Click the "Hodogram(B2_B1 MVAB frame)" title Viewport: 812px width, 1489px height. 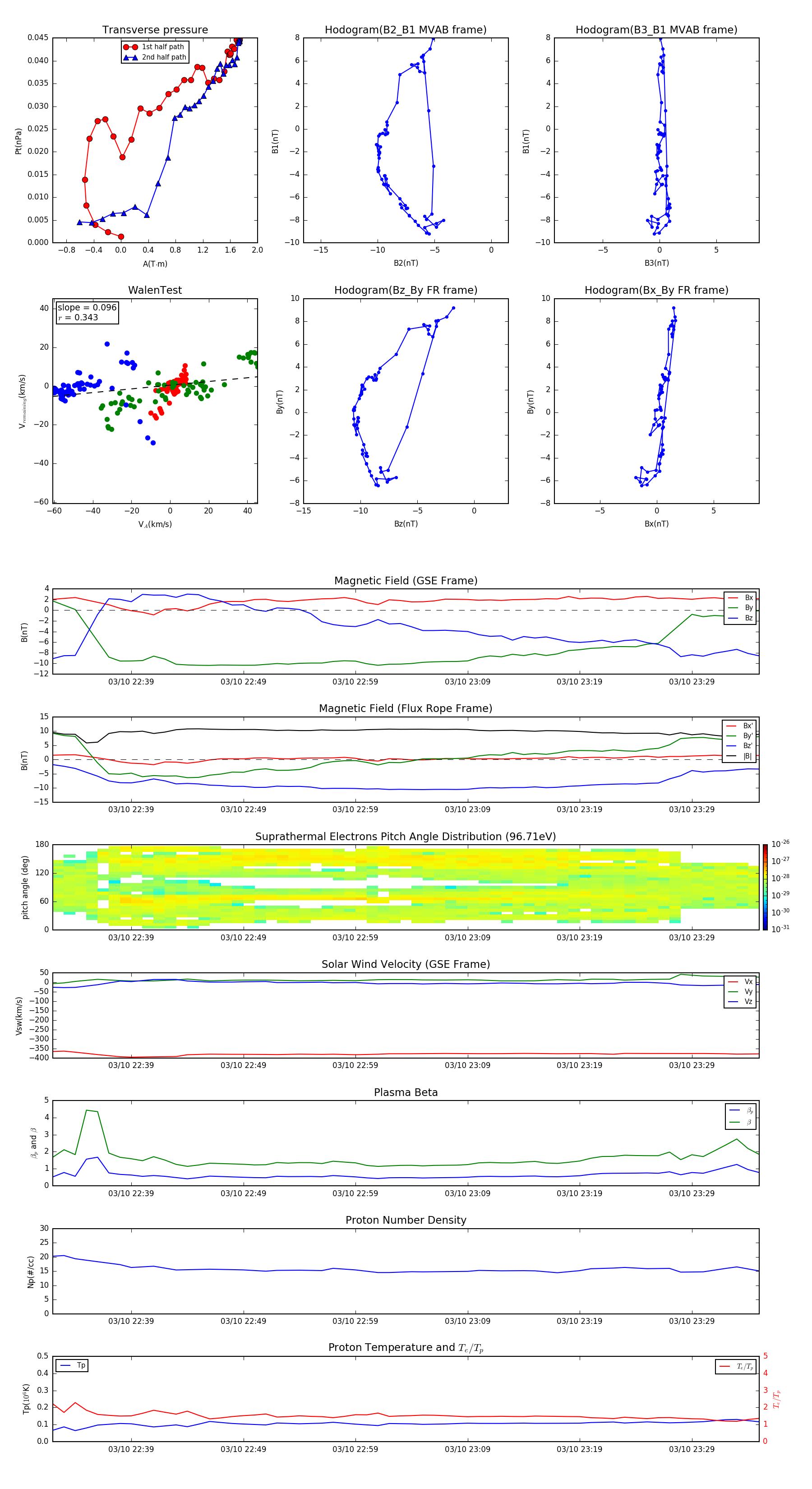pos(406,30)
